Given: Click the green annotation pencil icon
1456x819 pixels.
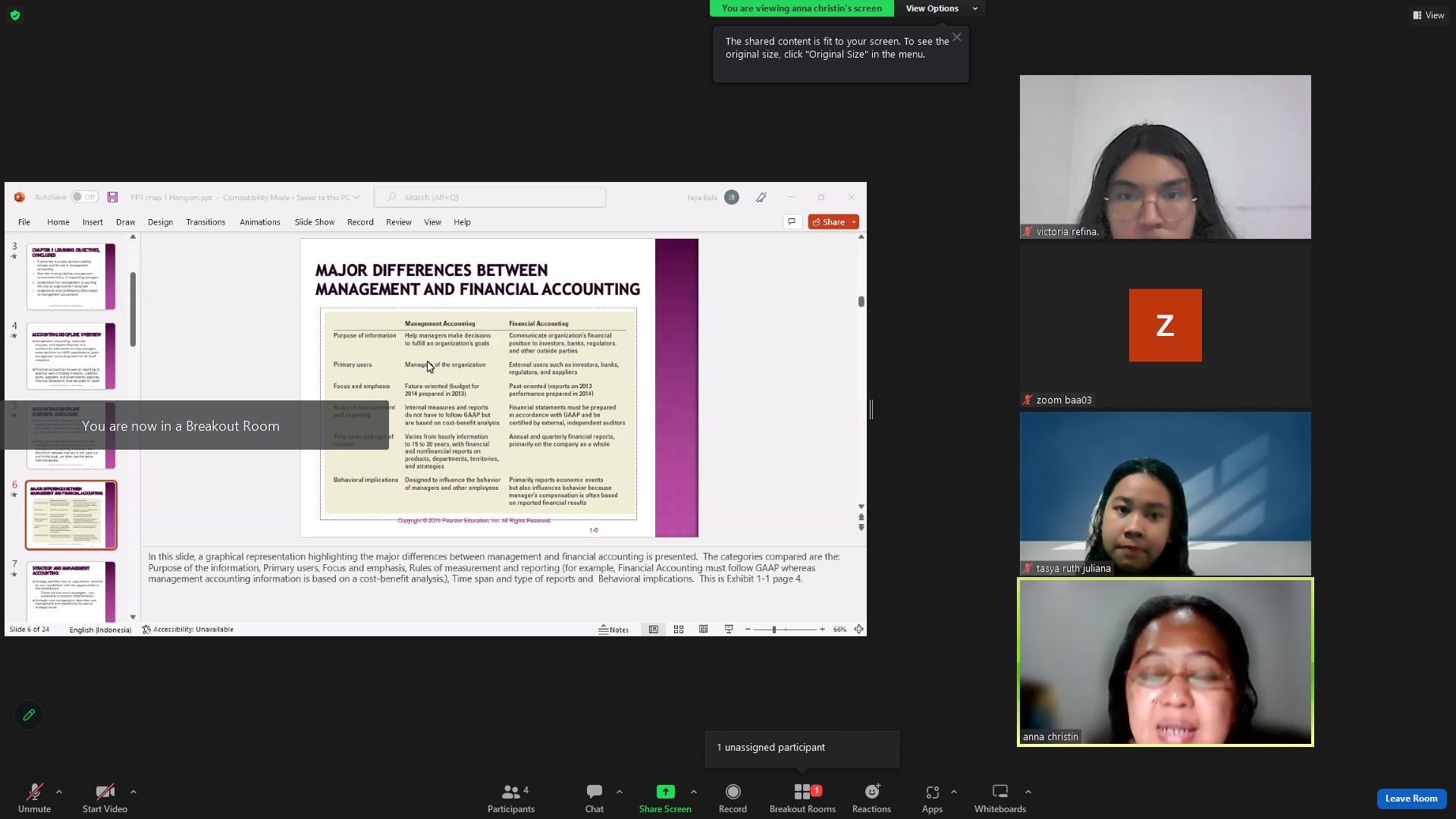Looking at the screenshot, I should (x=29, y=714).
